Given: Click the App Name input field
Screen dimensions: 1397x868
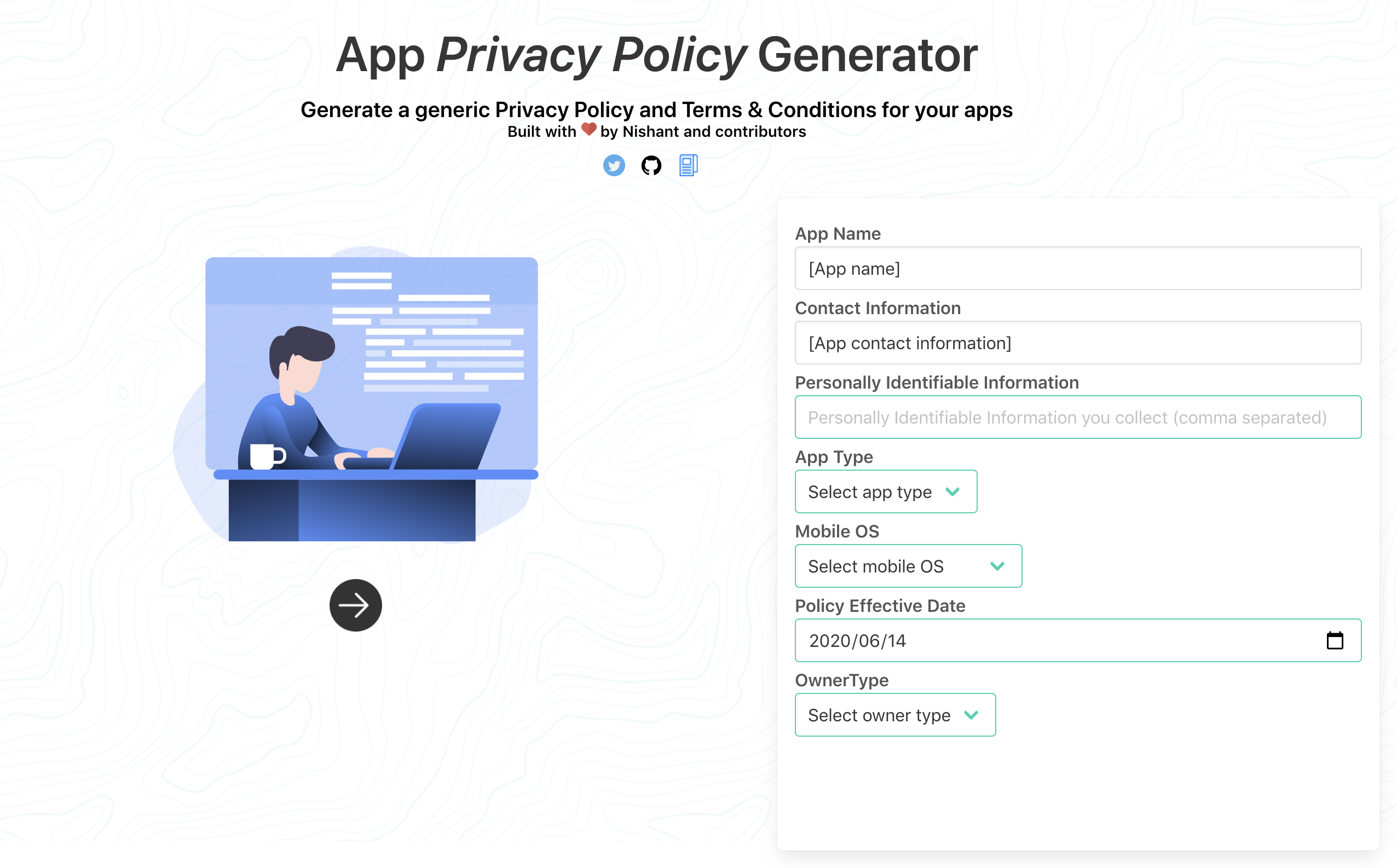Looking at the screenshot, I should coord(1078,268).
